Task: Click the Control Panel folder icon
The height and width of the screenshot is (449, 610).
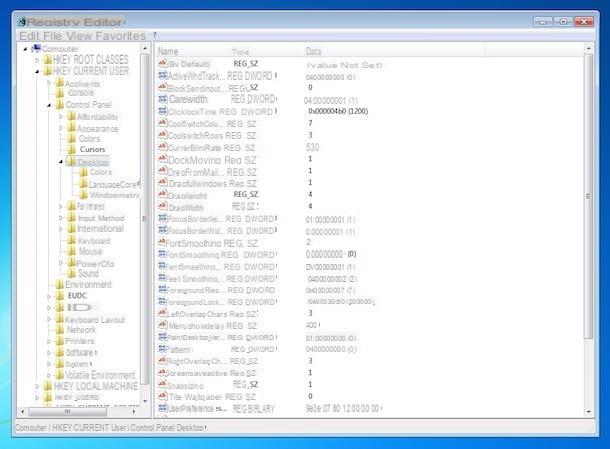Action: point(60,105)
